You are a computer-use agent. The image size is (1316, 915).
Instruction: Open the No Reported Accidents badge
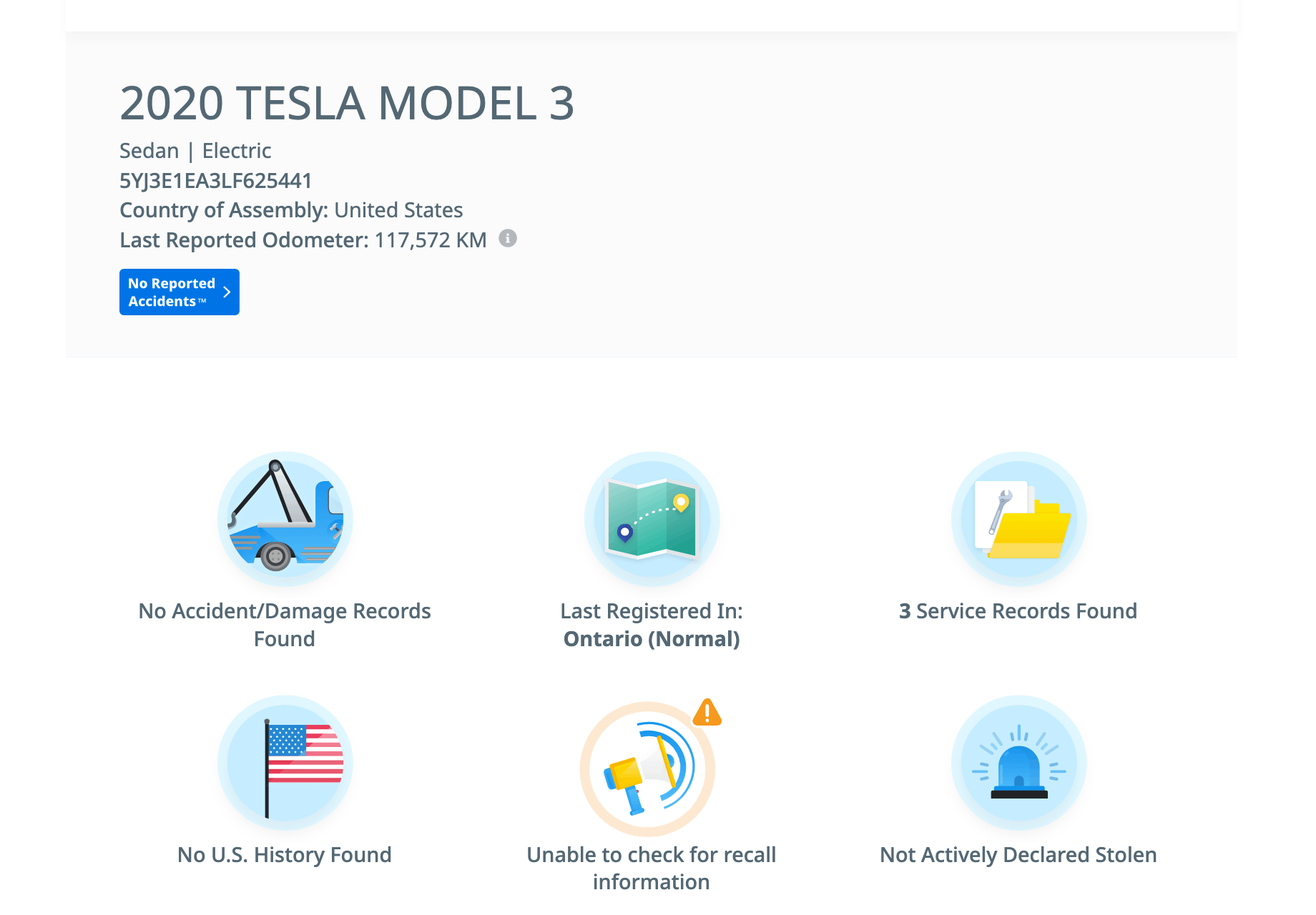click(x=172, y=292)
